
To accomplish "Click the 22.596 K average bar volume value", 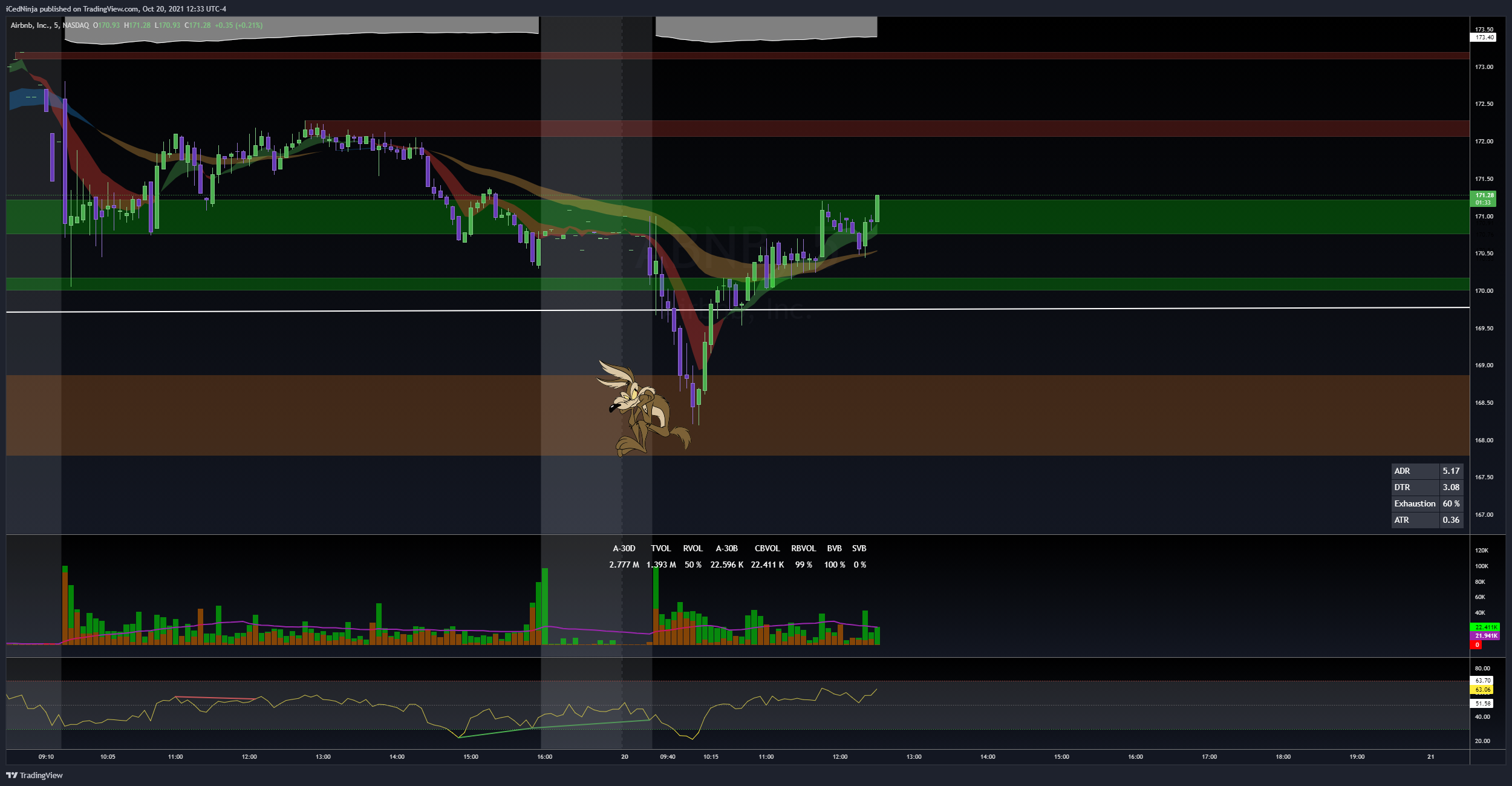I will click(727, 565).
